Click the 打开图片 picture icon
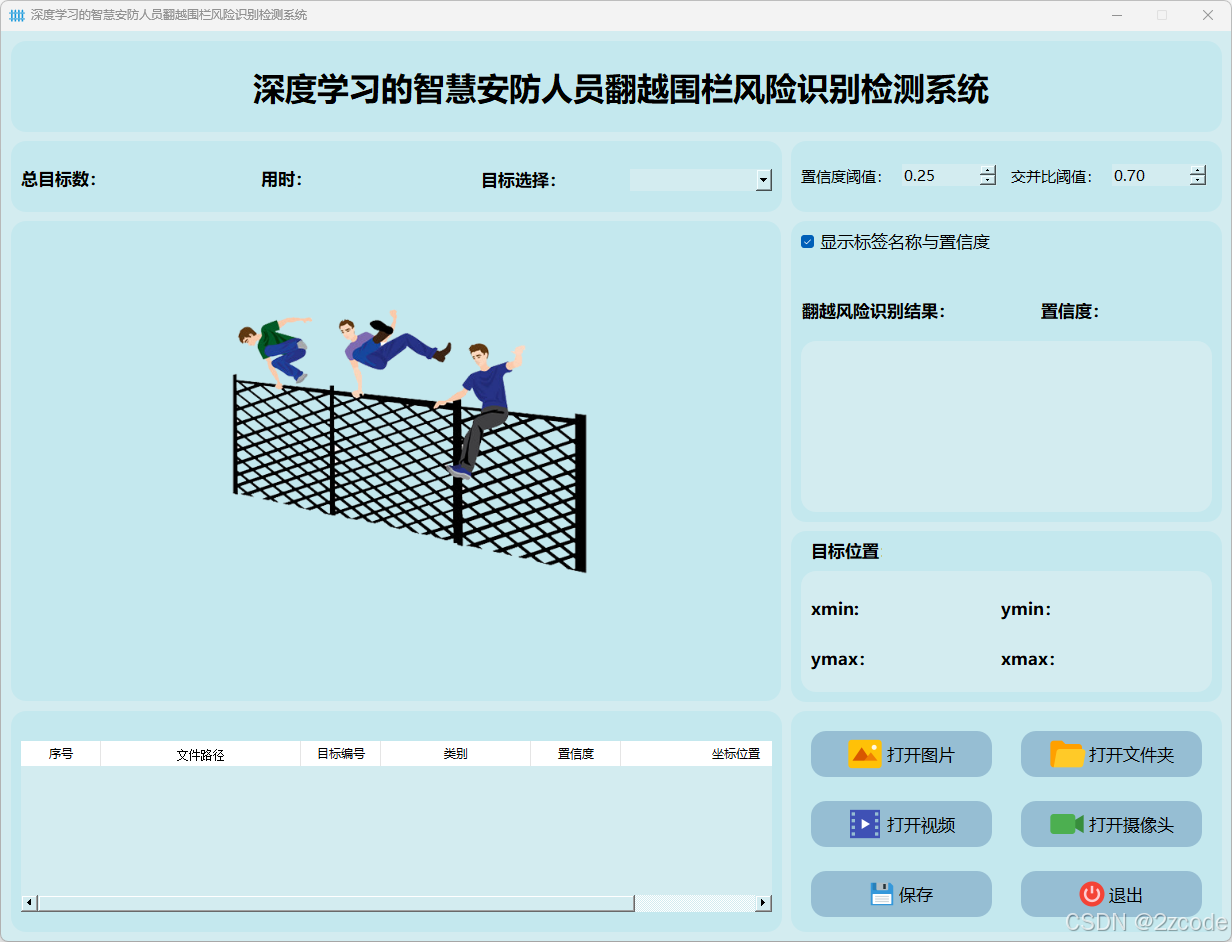 point(864,754)
